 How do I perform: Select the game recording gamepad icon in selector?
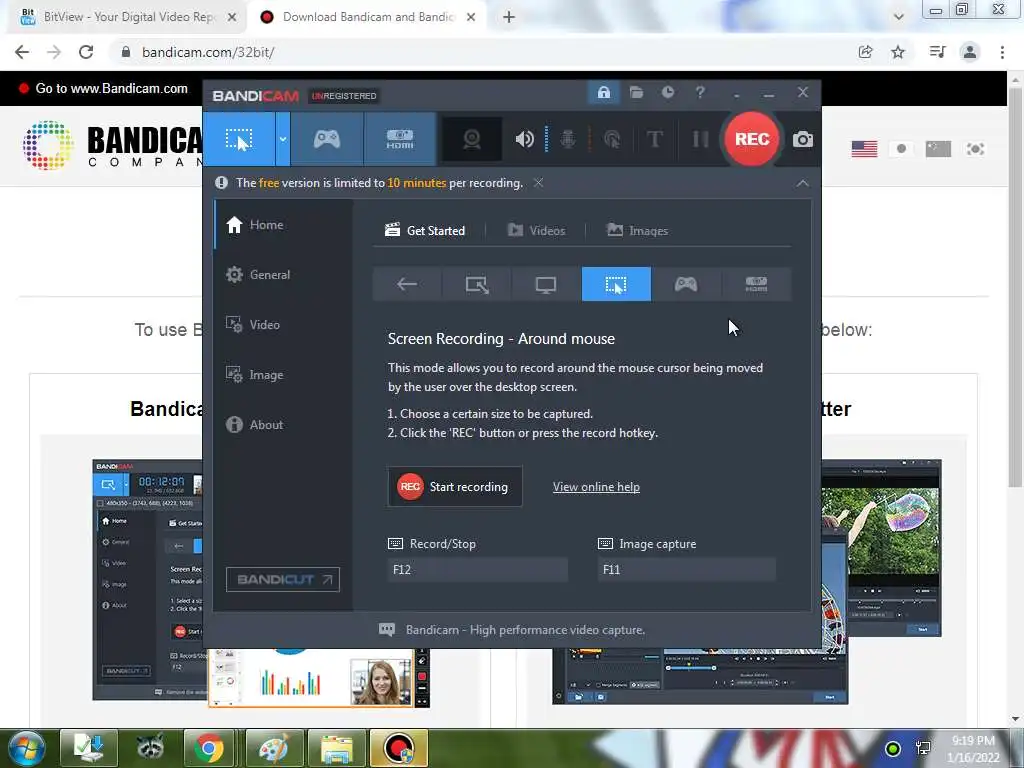pos(686,284)
